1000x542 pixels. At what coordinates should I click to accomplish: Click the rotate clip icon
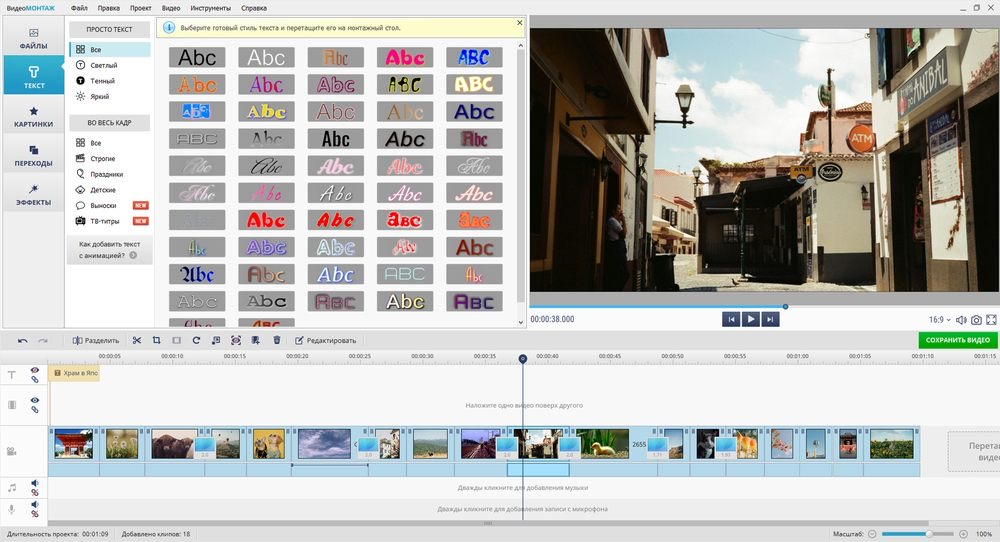pos(196,341)
